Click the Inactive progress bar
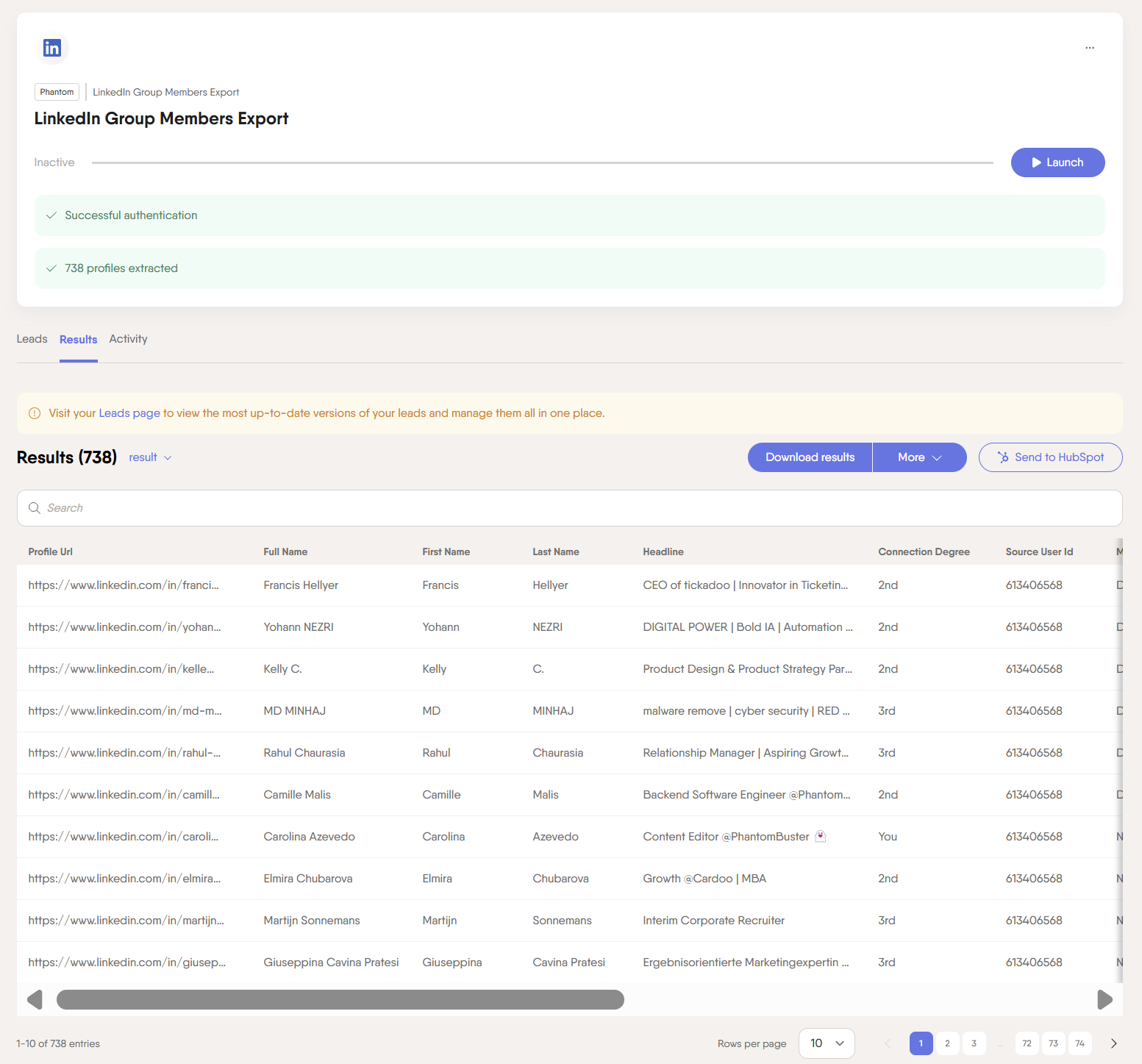This screenshot has width=1142, height=1064. (x=543, y=163)
